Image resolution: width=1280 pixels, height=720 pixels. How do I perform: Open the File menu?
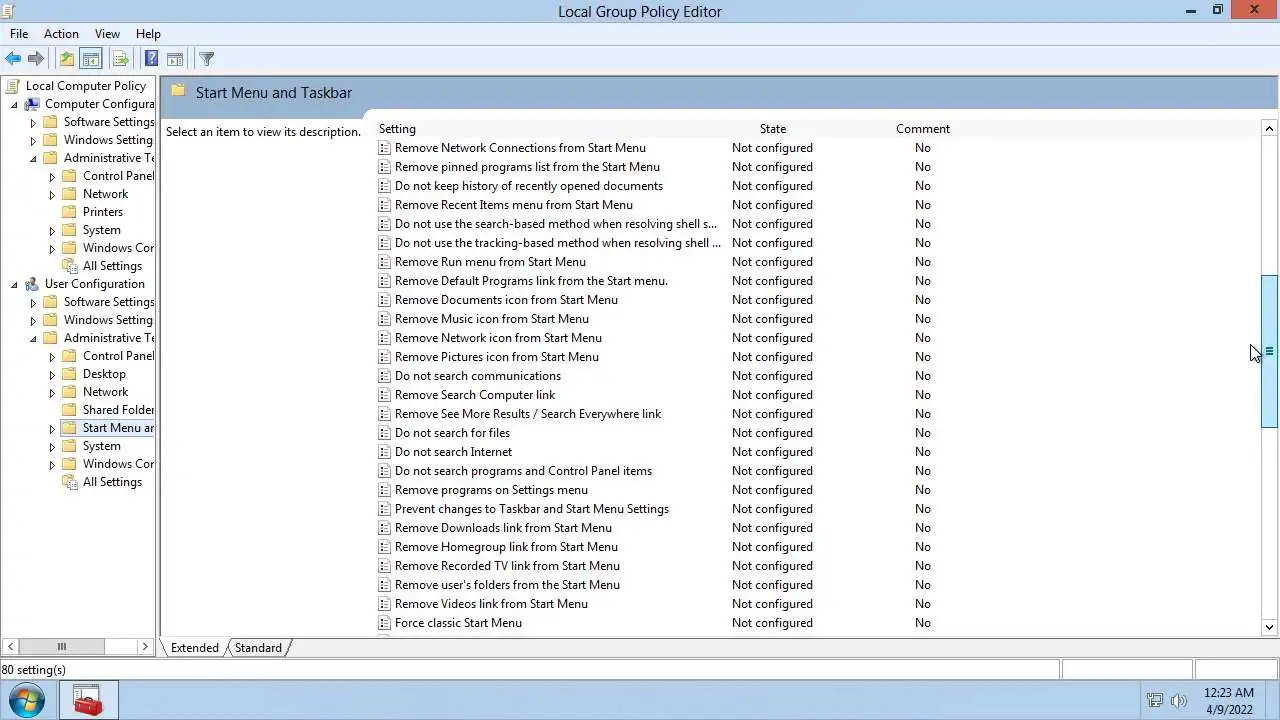pos(19,34)
